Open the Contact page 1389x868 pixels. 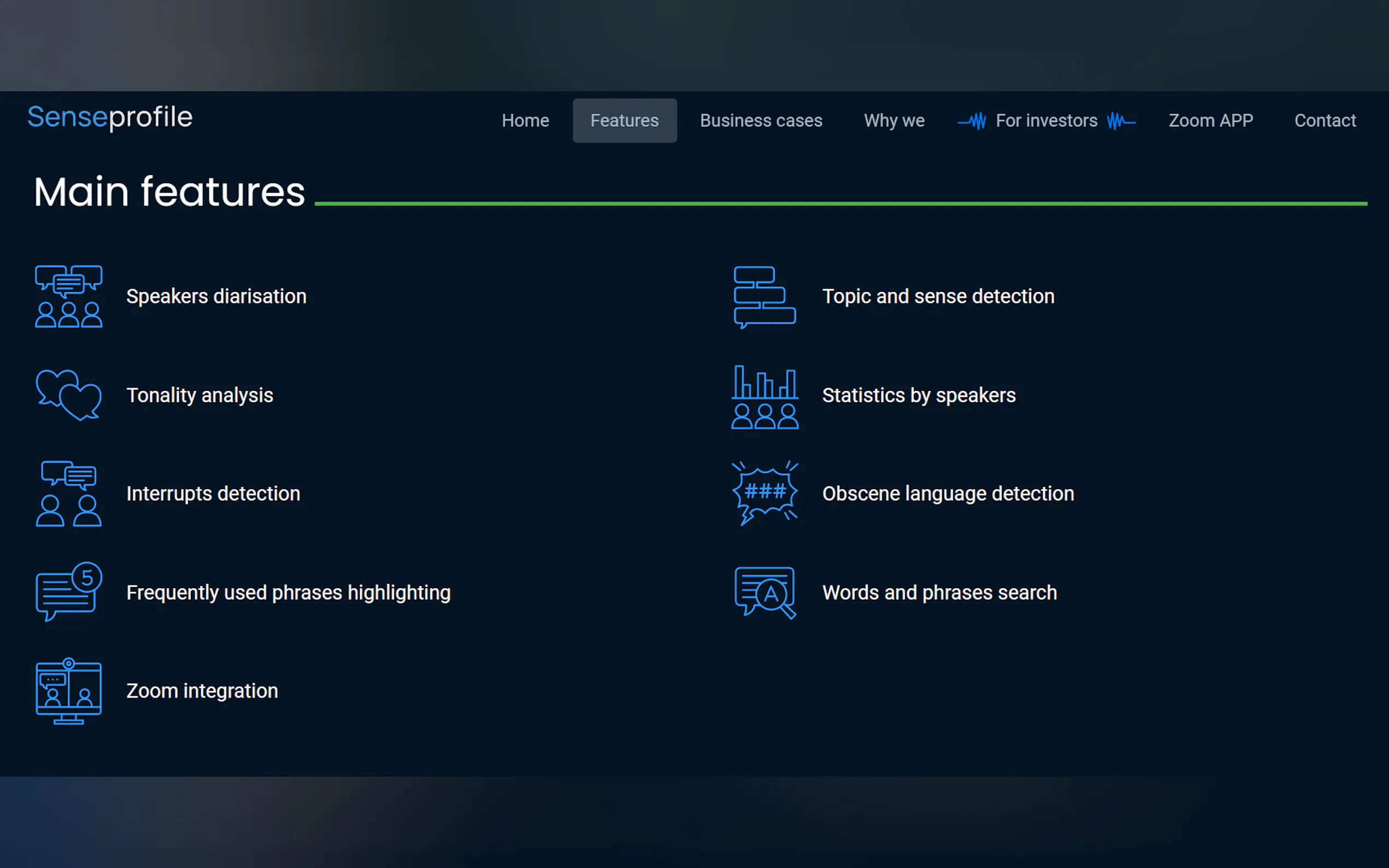1324,121
